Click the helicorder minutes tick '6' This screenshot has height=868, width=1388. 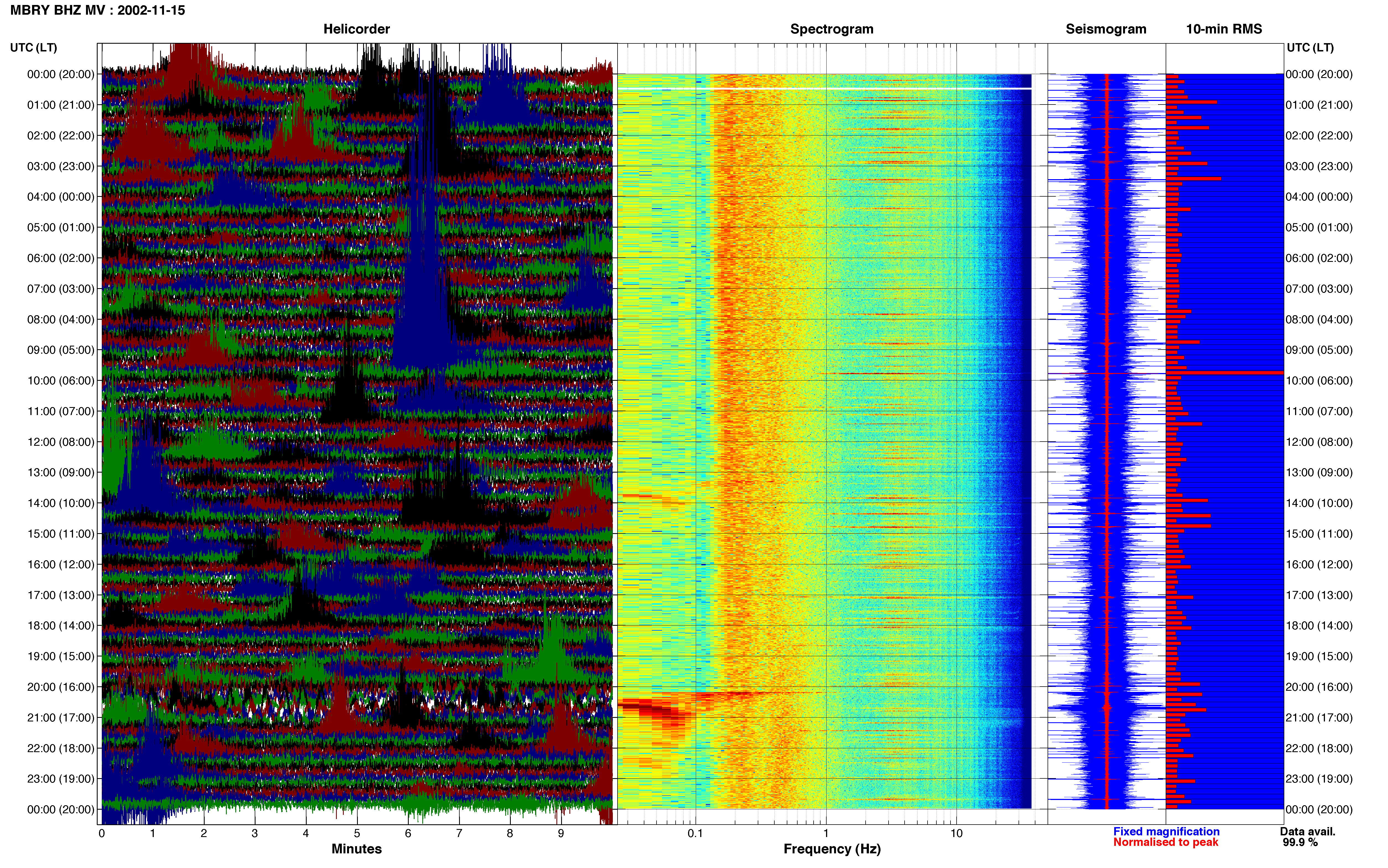click(x=408, y=833)
